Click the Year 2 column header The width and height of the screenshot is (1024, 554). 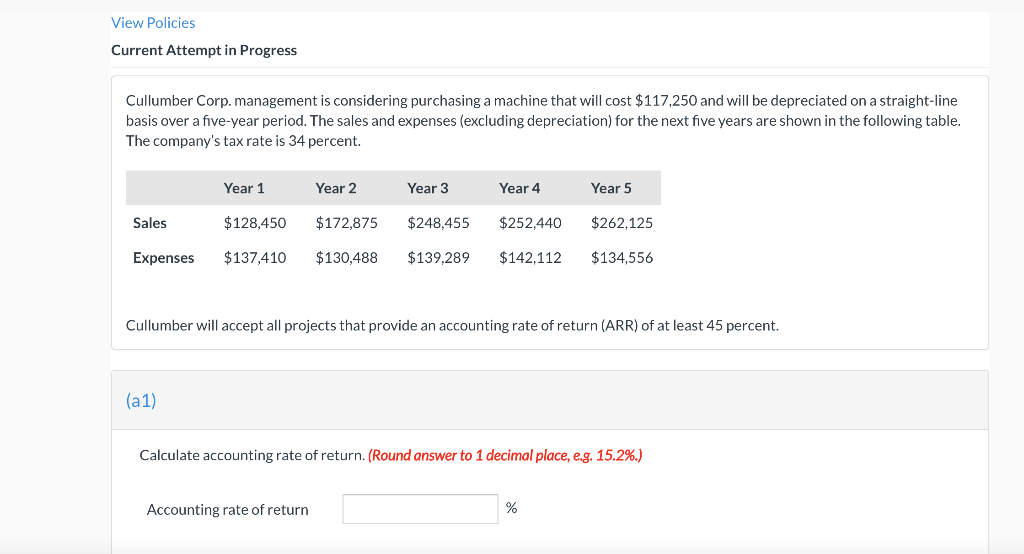coord(336,188)
